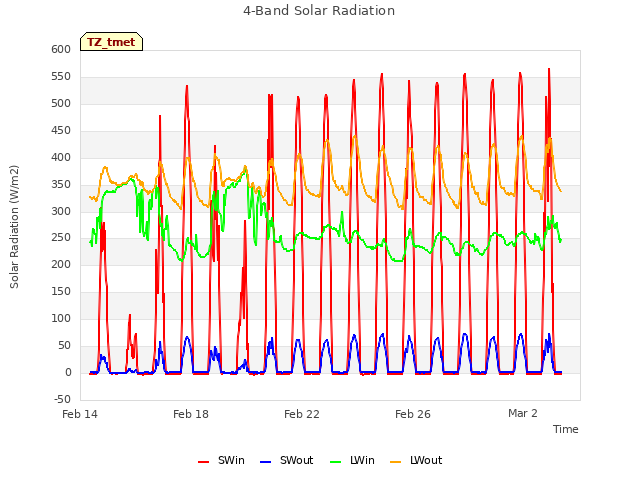
Task: Click the SWin legend label
Action: pyautogui.click(x=231, y=460)
